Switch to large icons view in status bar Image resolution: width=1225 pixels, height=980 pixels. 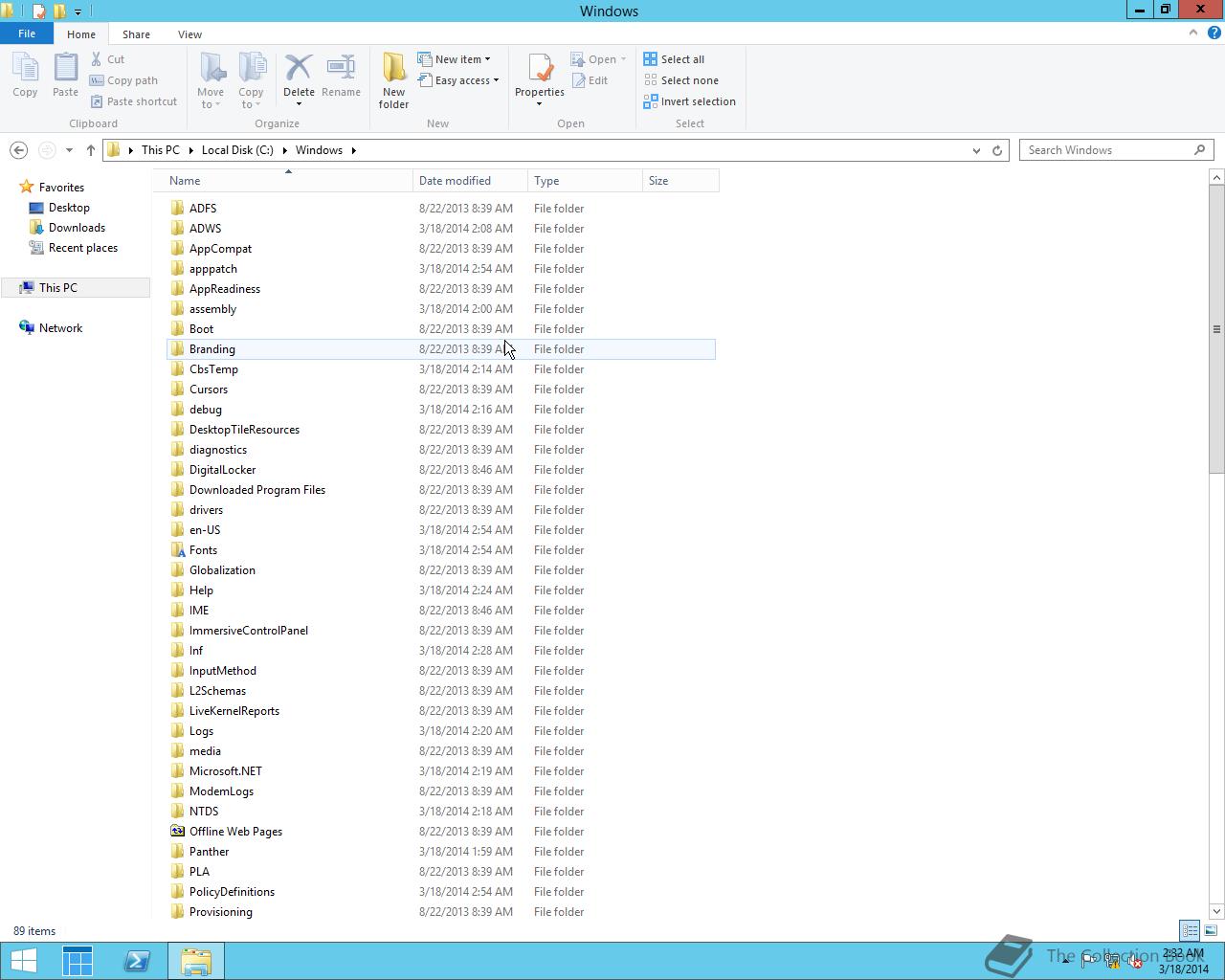(1211, 930)
